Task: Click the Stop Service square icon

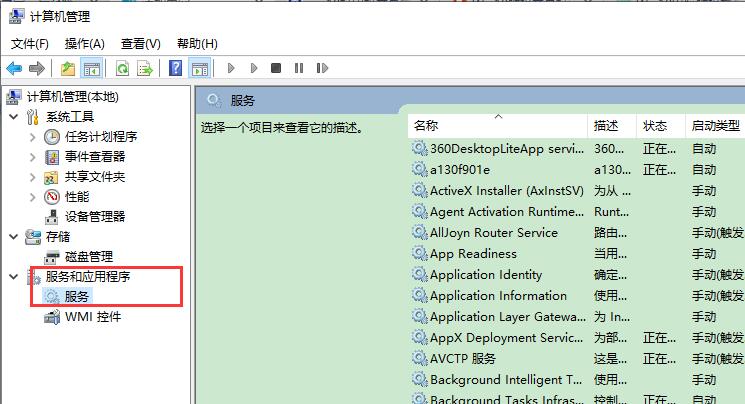Action: (276, 68)
